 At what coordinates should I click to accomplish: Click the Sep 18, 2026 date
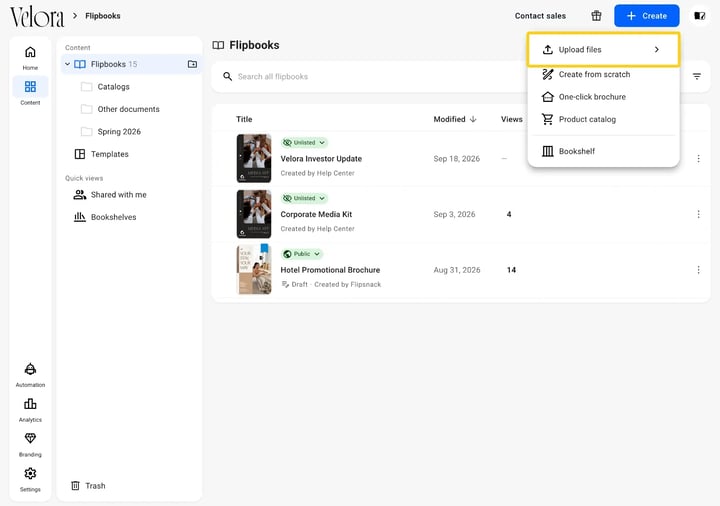pos(456,158)
